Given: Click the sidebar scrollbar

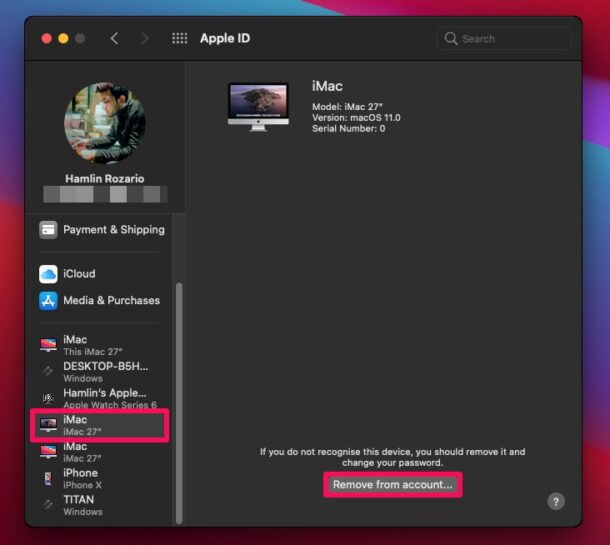Looking at the screenshot, I should click(179, 403).
